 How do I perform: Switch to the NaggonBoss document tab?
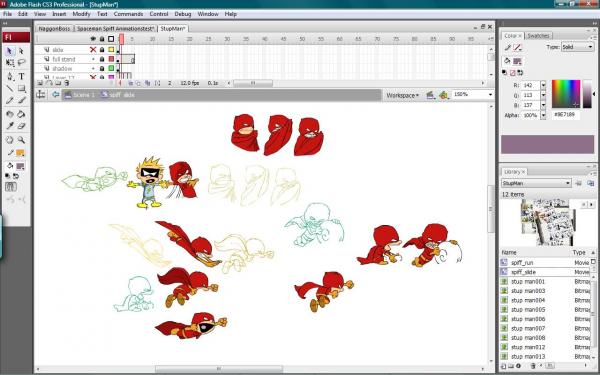54,29
